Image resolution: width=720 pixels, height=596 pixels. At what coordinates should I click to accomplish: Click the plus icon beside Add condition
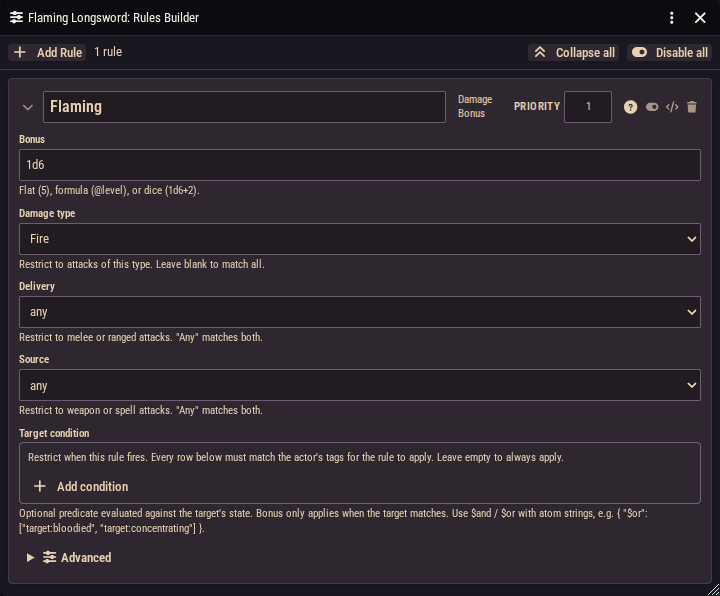click(x=40, y=486)
